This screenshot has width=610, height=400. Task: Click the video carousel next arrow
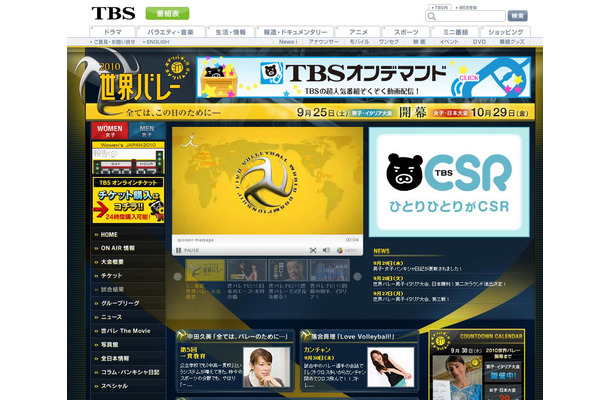click(357, 277)
